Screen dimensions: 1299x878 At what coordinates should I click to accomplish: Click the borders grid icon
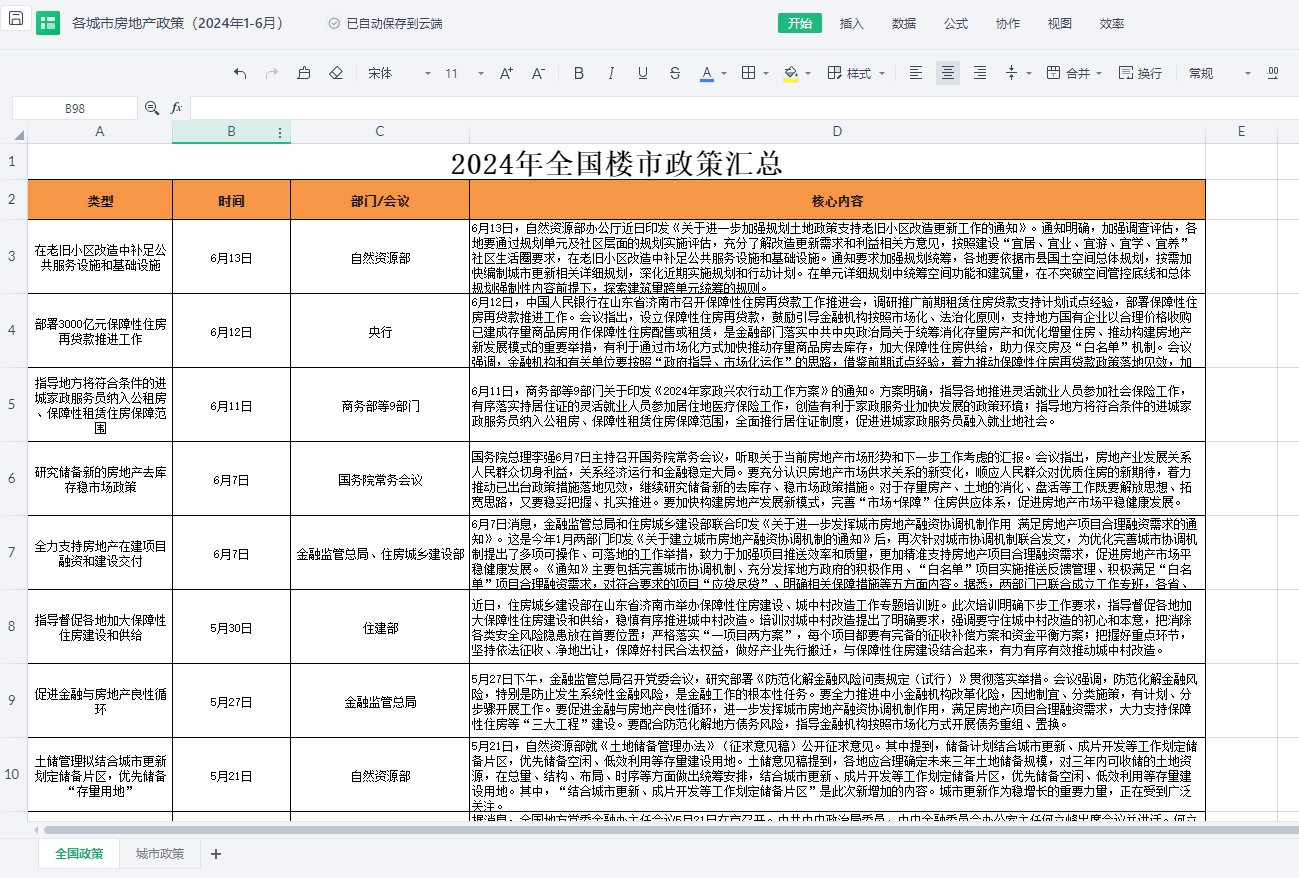(x=748, y=73)
